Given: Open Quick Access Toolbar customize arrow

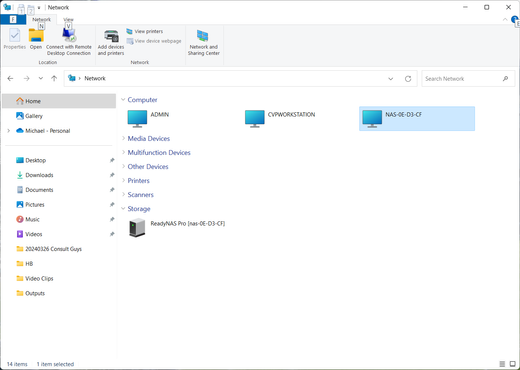Looking at the screenshot, I should point(39,7).
